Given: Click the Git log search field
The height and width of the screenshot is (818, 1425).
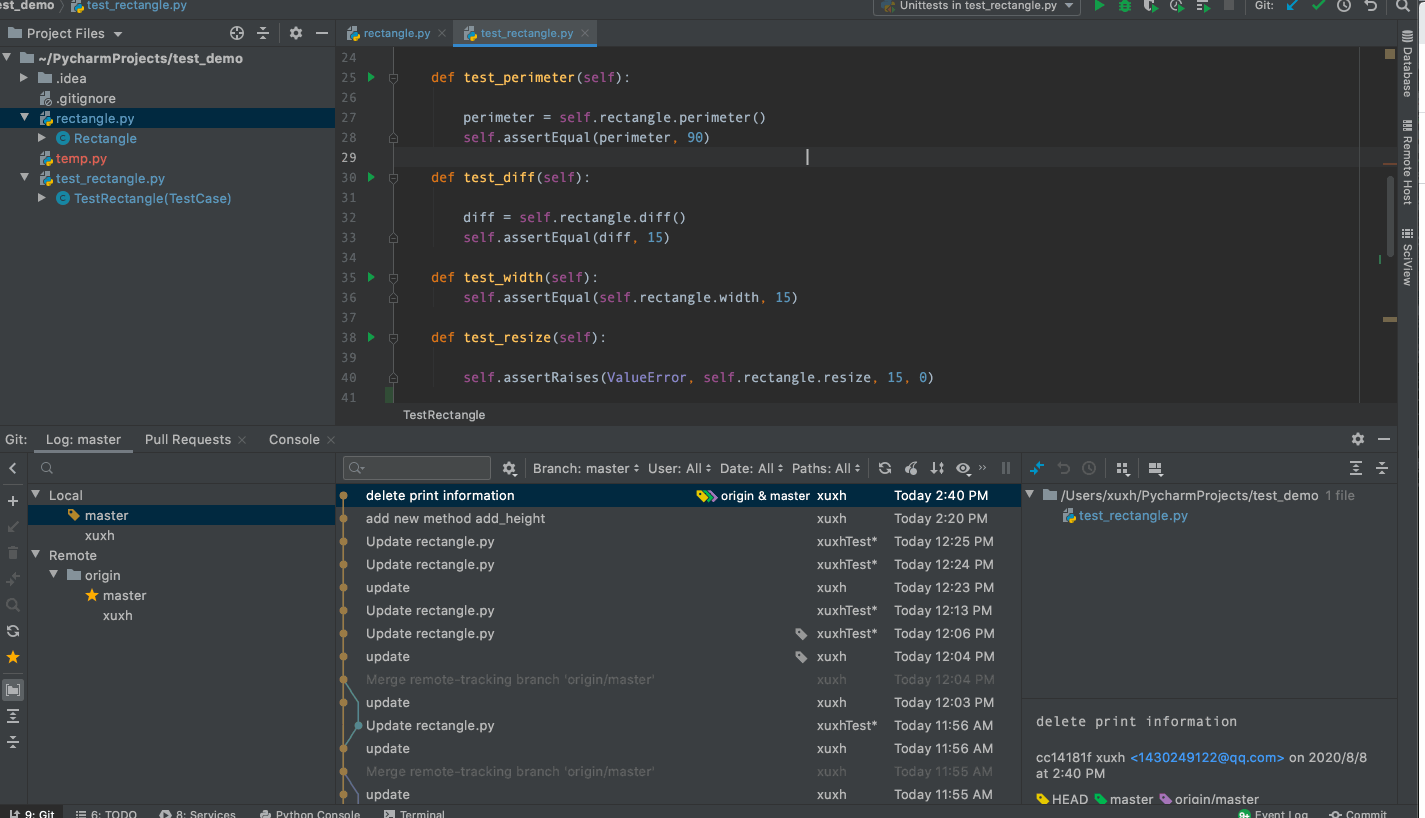Looking at the screenshot, I should point(417,468).
